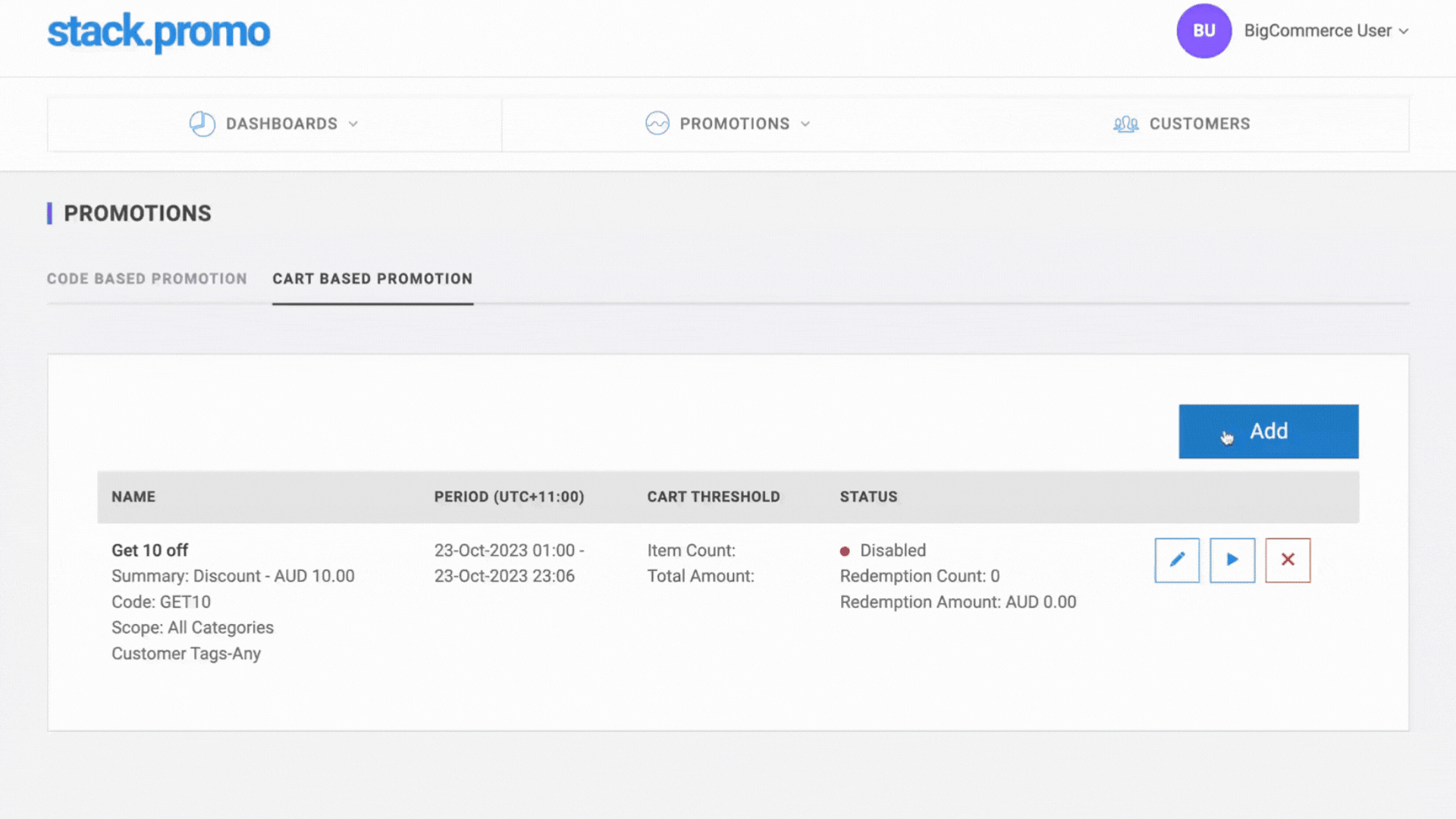Open the Dashboards navigation menu

(274, 124)
